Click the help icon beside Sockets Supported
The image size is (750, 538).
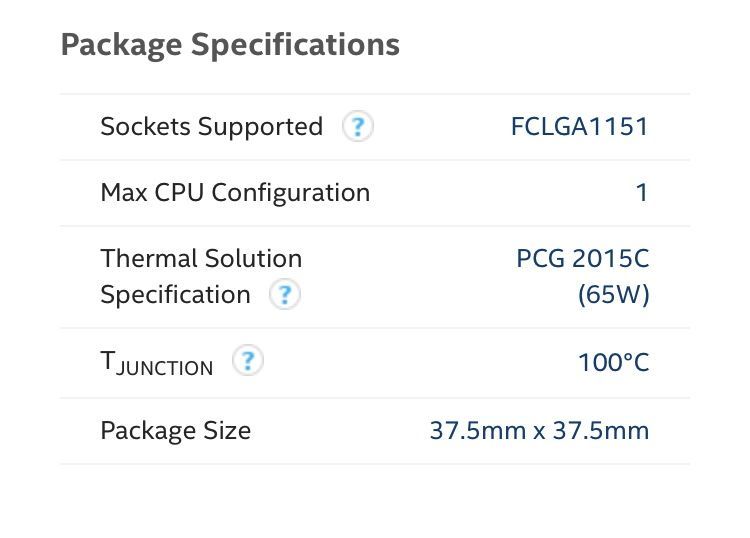click(358, 127)
